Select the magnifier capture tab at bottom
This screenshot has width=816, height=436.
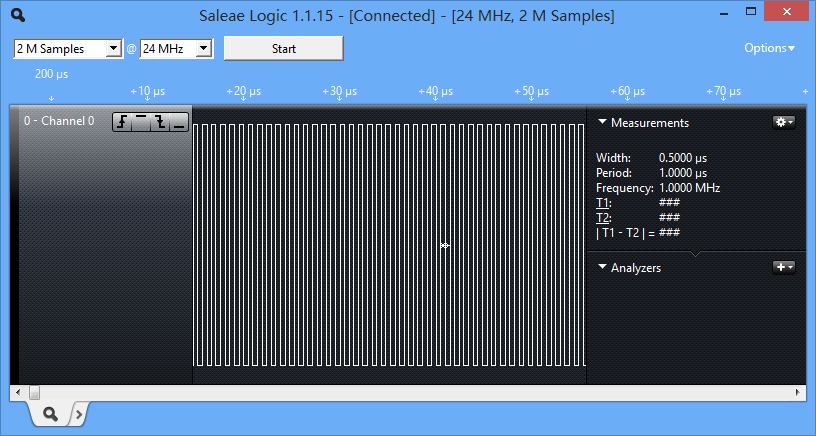50,414
